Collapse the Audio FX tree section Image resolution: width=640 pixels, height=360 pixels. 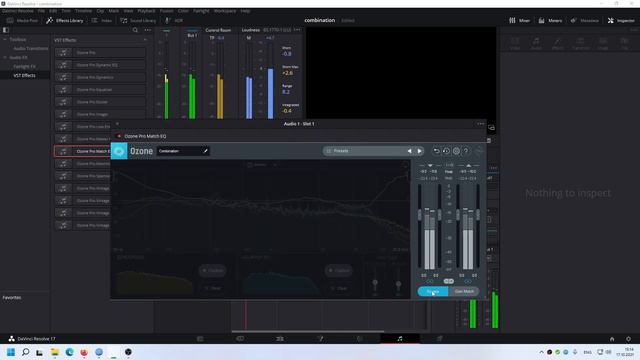[5, 58]
